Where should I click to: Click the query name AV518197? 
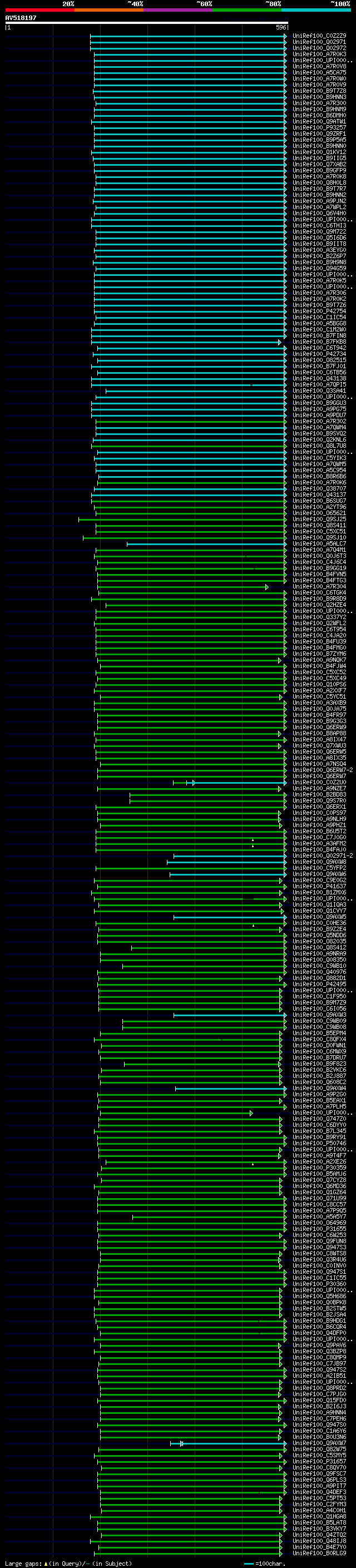point(21,18)
